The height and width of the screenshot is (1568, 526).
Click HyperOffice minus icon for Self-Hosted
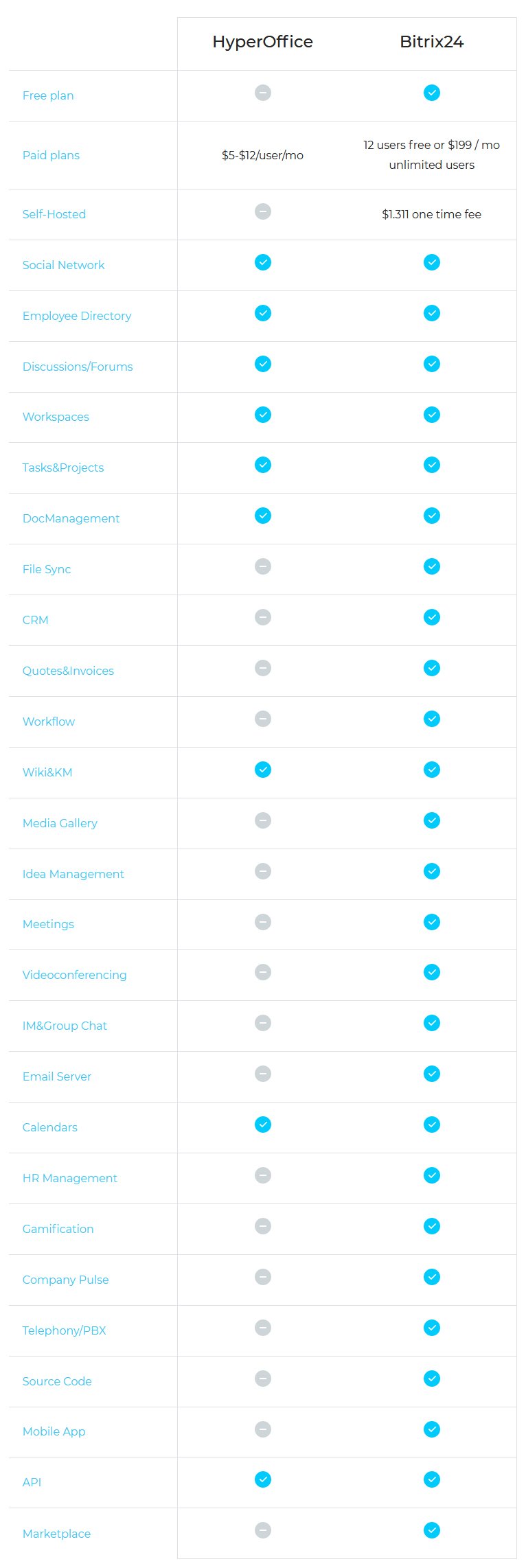pos(262,211)
